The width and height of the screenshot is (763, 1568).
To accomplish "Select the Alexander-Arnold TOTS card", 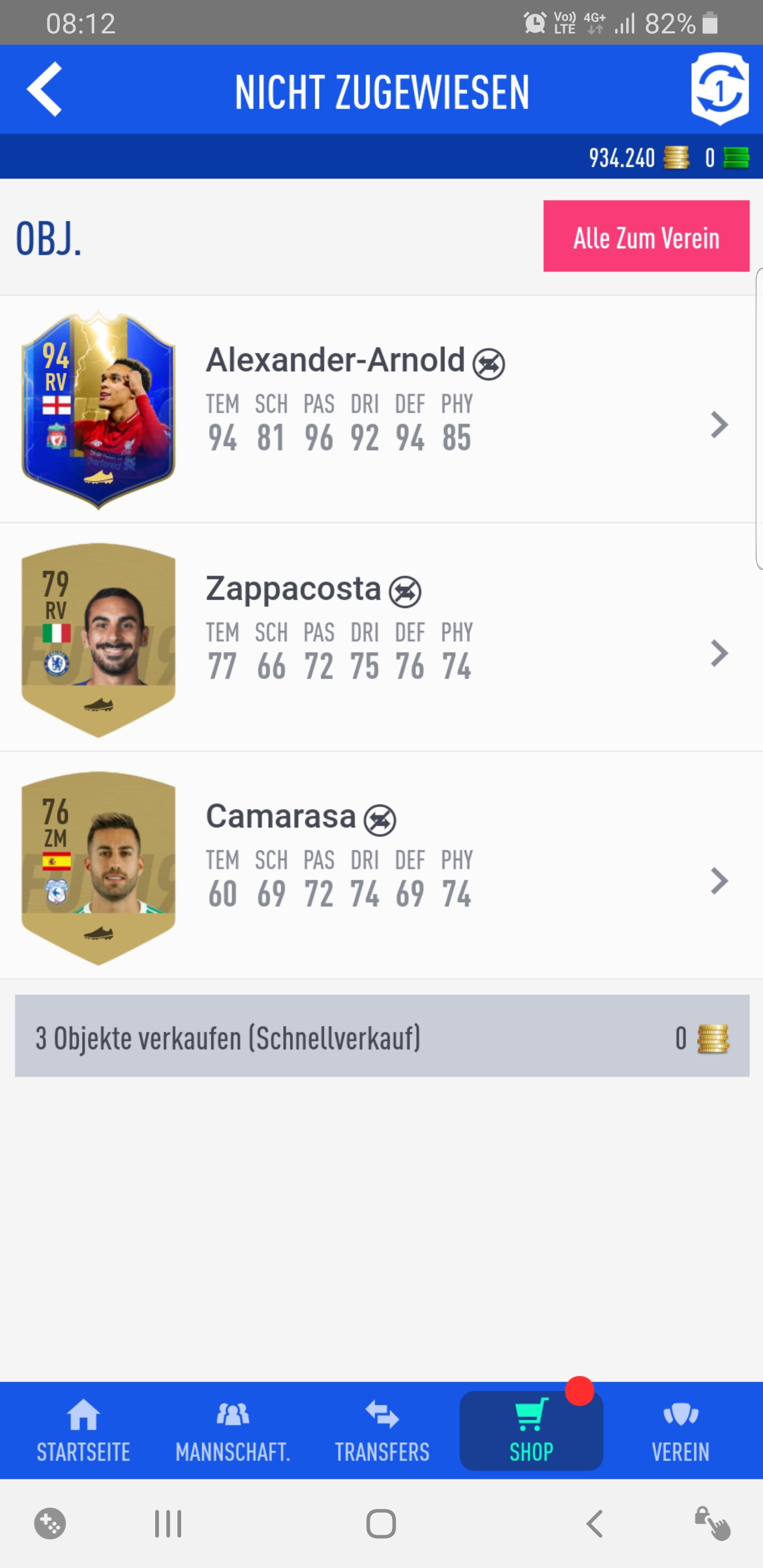I will click(x=98, y=409).
